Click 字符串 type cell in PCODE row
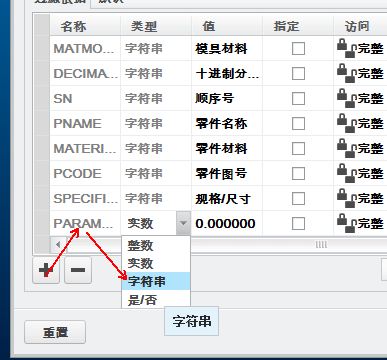The image size is (387, 360). tap(156, 173)
